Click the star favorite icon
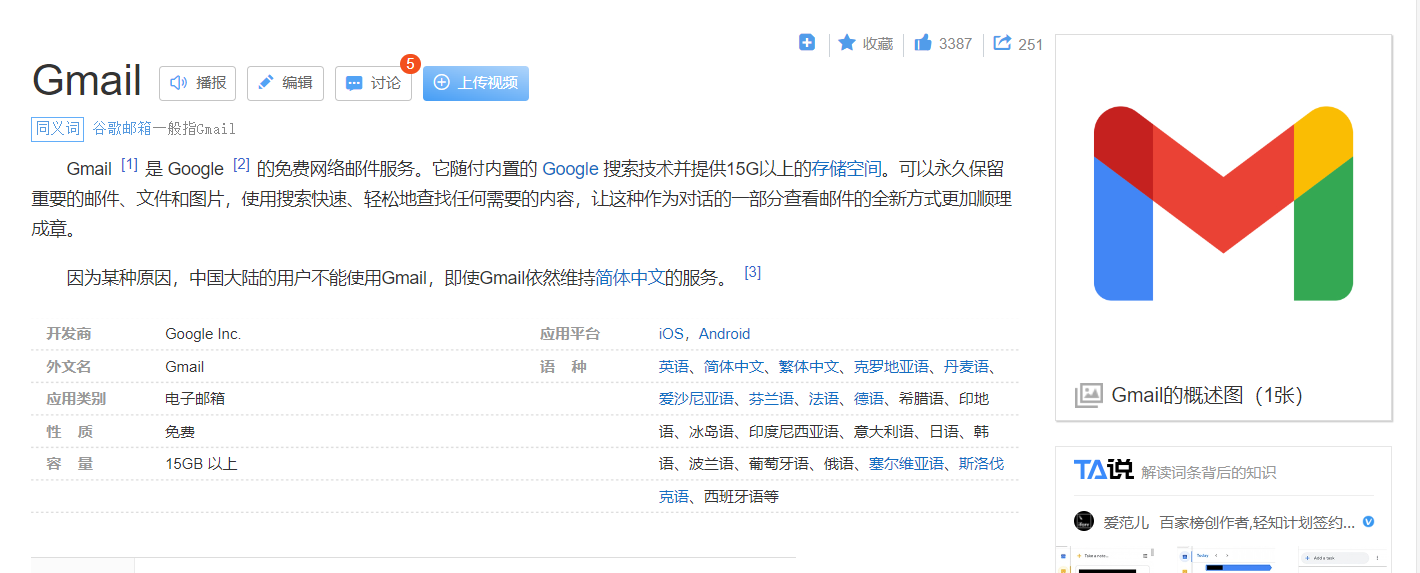Viewport: 1420px width, 573px height. [x=847, y=43]
